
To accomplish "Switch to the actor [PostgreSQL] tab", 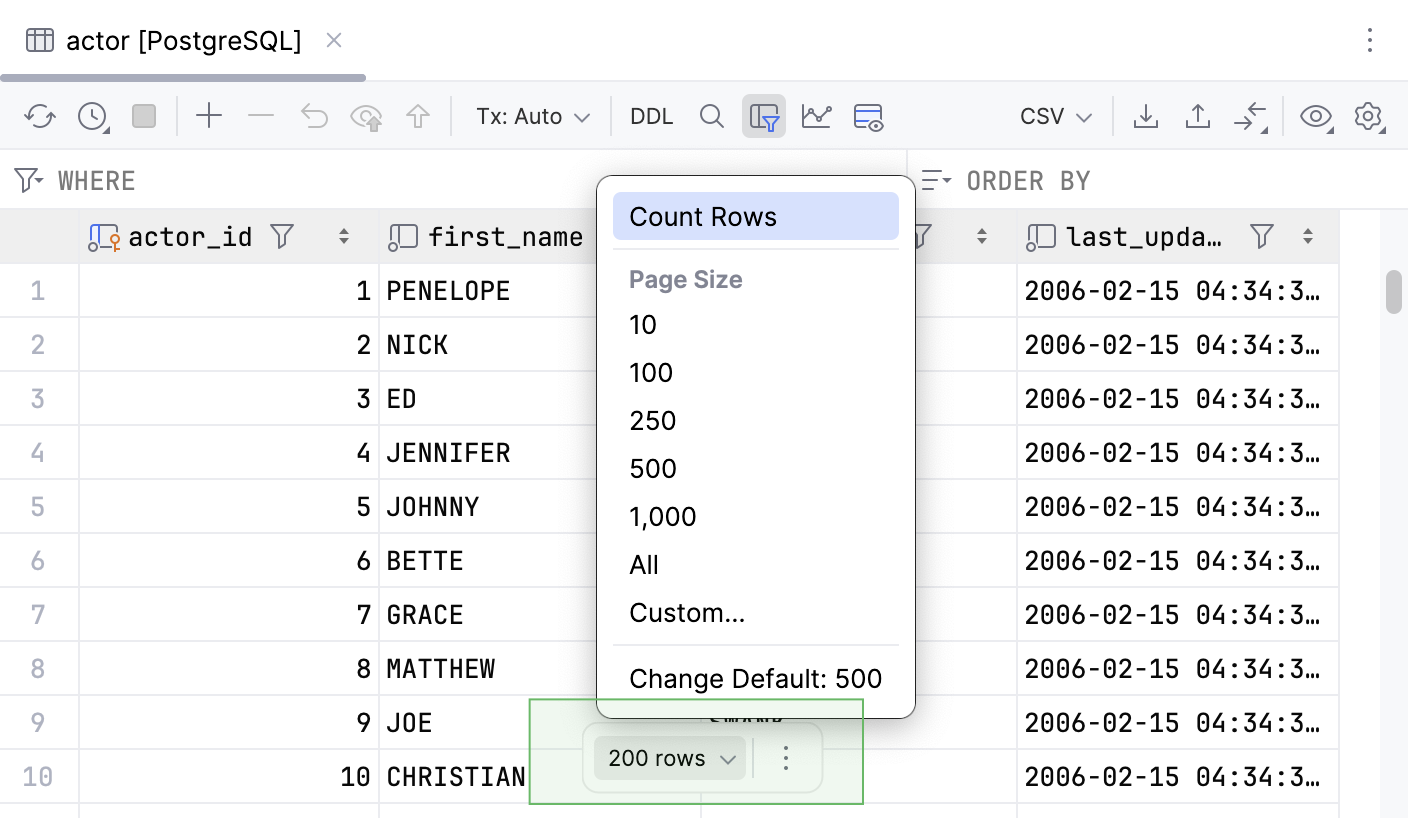I will click(x=170, y=40).
